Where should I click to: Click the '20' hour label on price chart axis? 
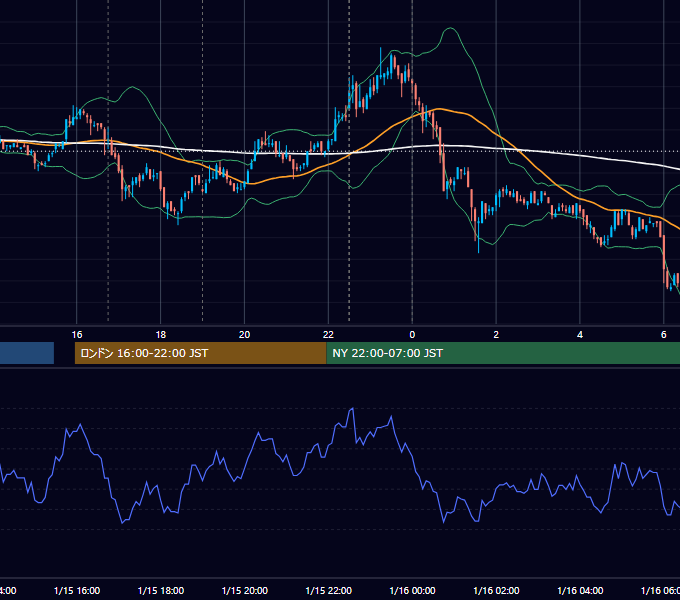tap(245, 334)
